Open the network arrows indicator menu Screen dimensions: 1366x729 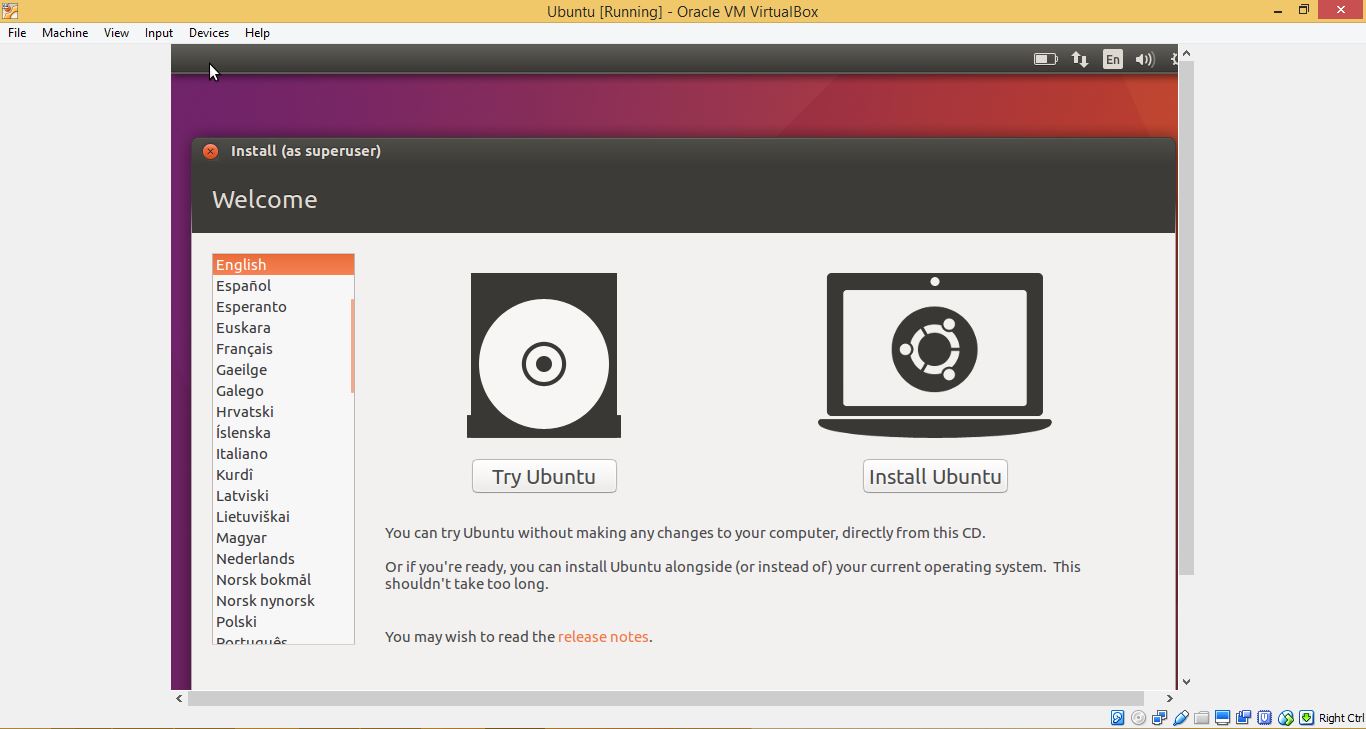(x=1080, y=59)
